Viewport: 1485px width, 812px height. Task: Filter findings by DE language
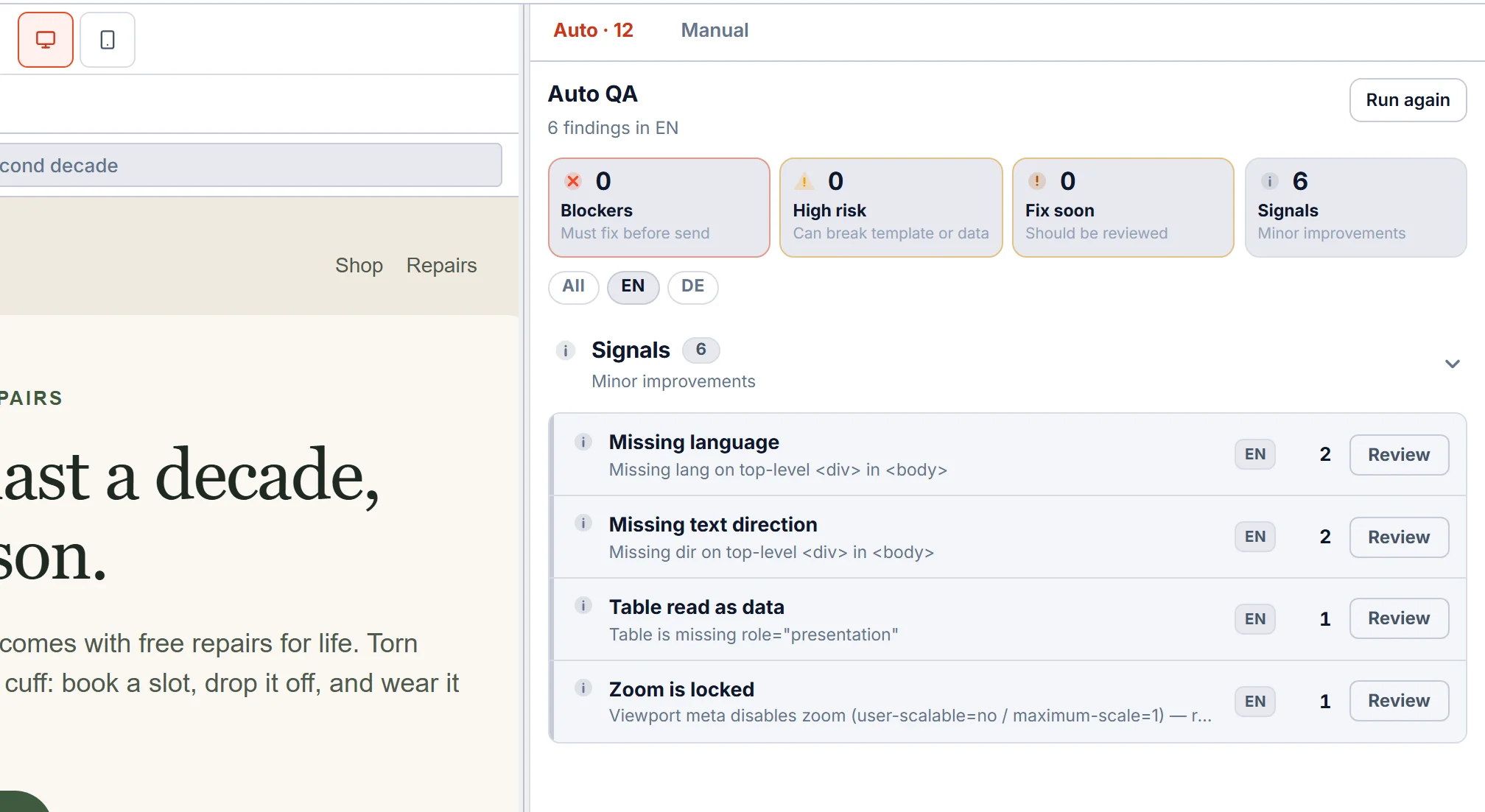[x=692, y=286]
